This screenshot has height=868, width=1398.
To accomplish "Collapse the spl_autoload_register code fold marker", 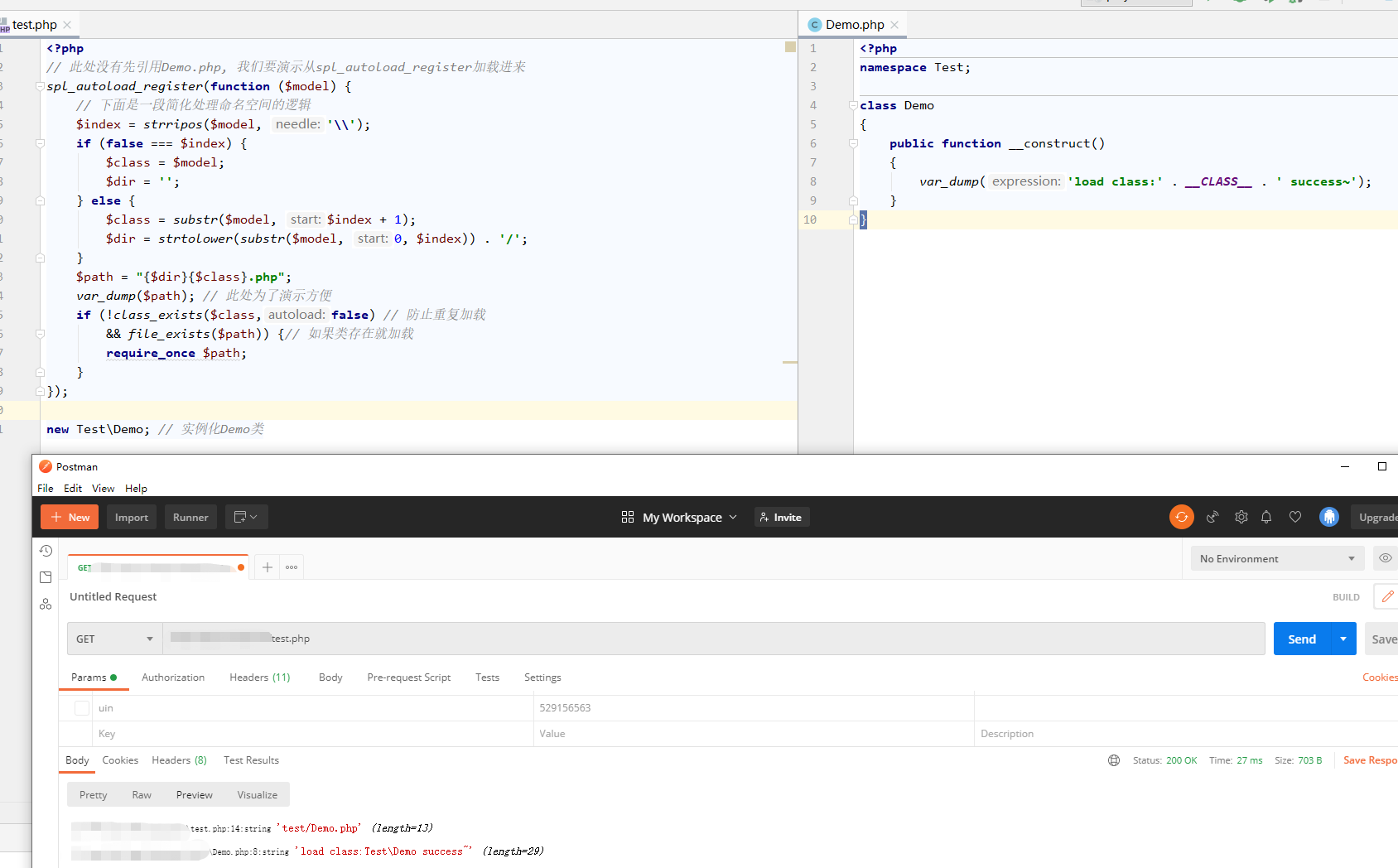I will (x=40, y=86).
